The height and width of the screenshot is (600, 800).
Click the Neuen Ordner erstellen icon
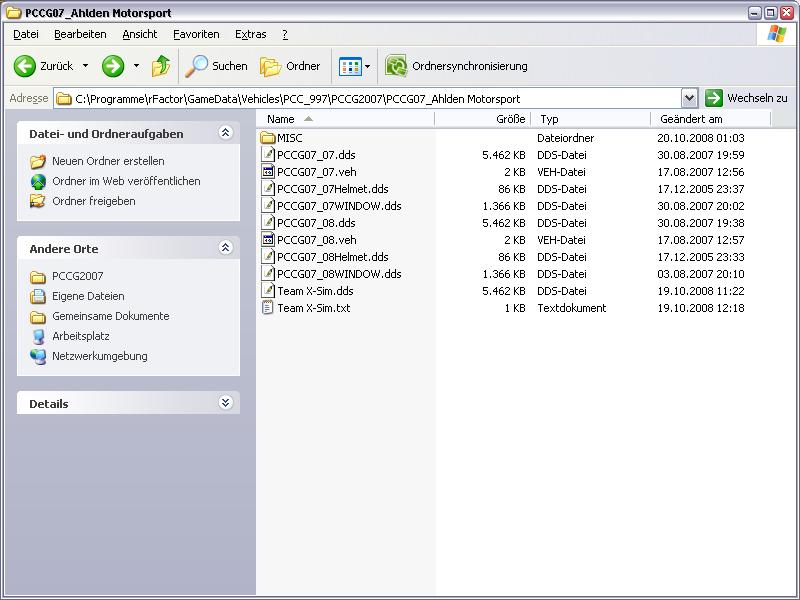pyautogui.click(x=38, y=161)
